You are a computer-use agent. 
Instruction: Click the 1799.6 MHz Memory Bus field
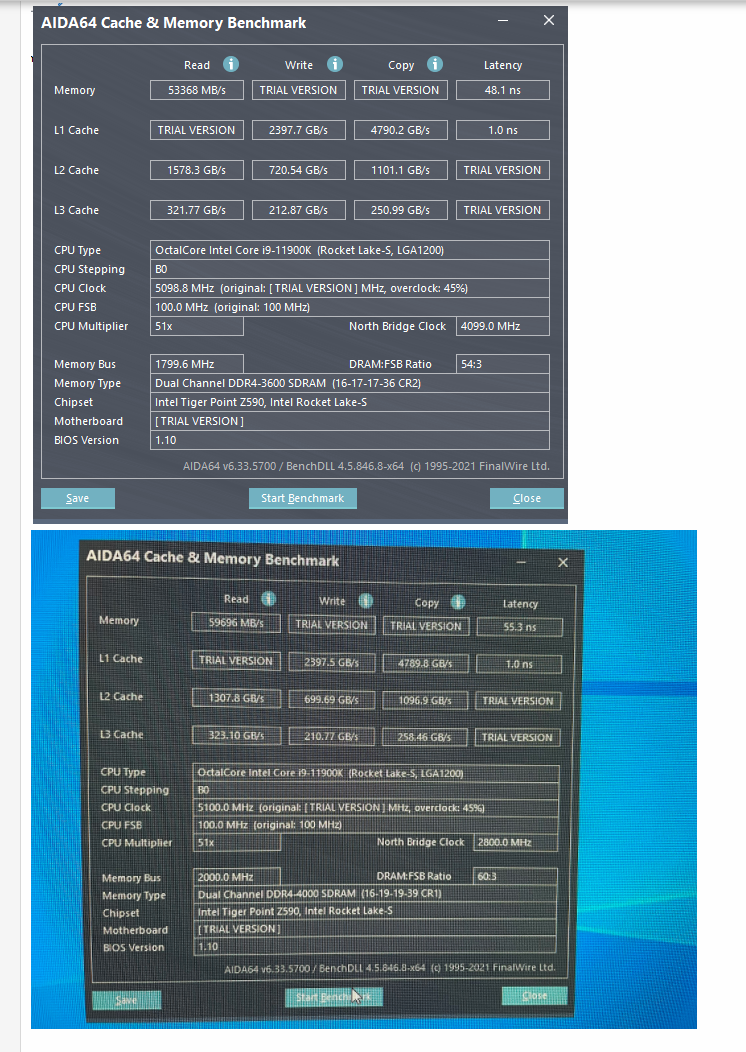pos(197,364)
